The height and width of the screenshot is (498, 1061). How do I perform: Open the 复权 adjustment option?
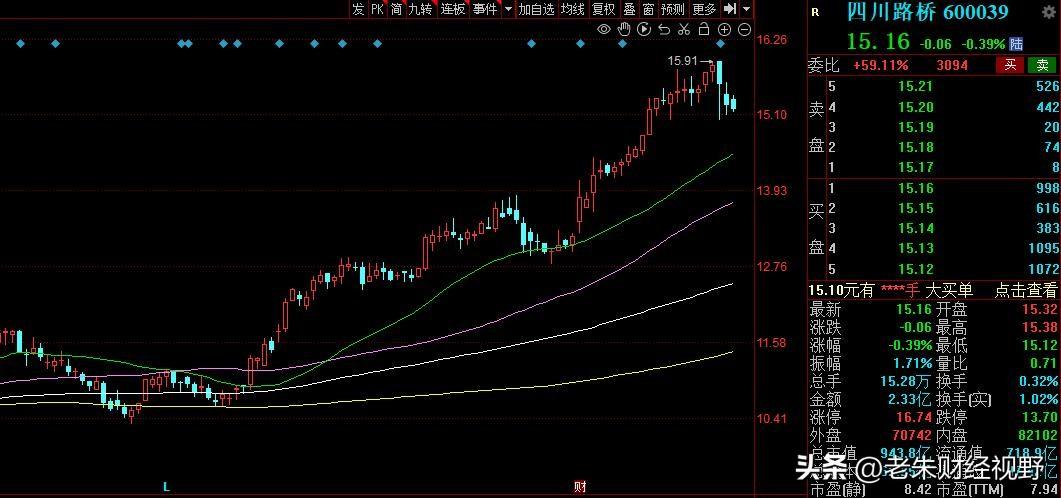tap(604, 9)
